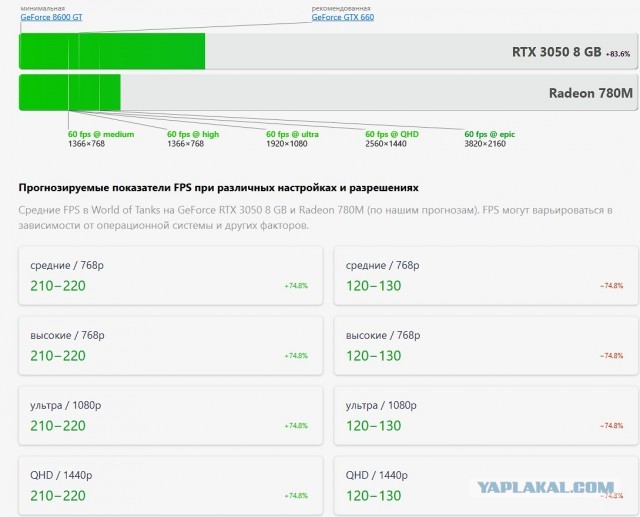This screenshot has height=517, width=640.
Task: Select the средние / 768p card showing 120–130
Action: 486,275
